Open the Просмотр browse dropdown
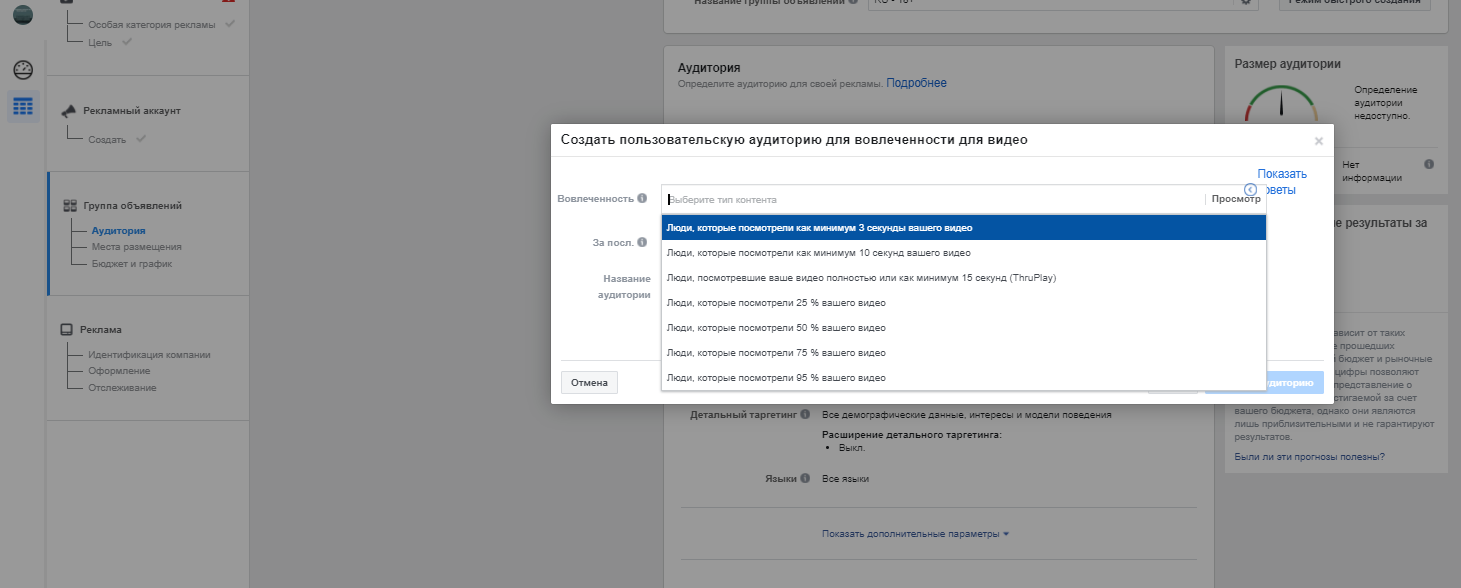Screen dimensions: 1461x588 [x=1235, y=199]
